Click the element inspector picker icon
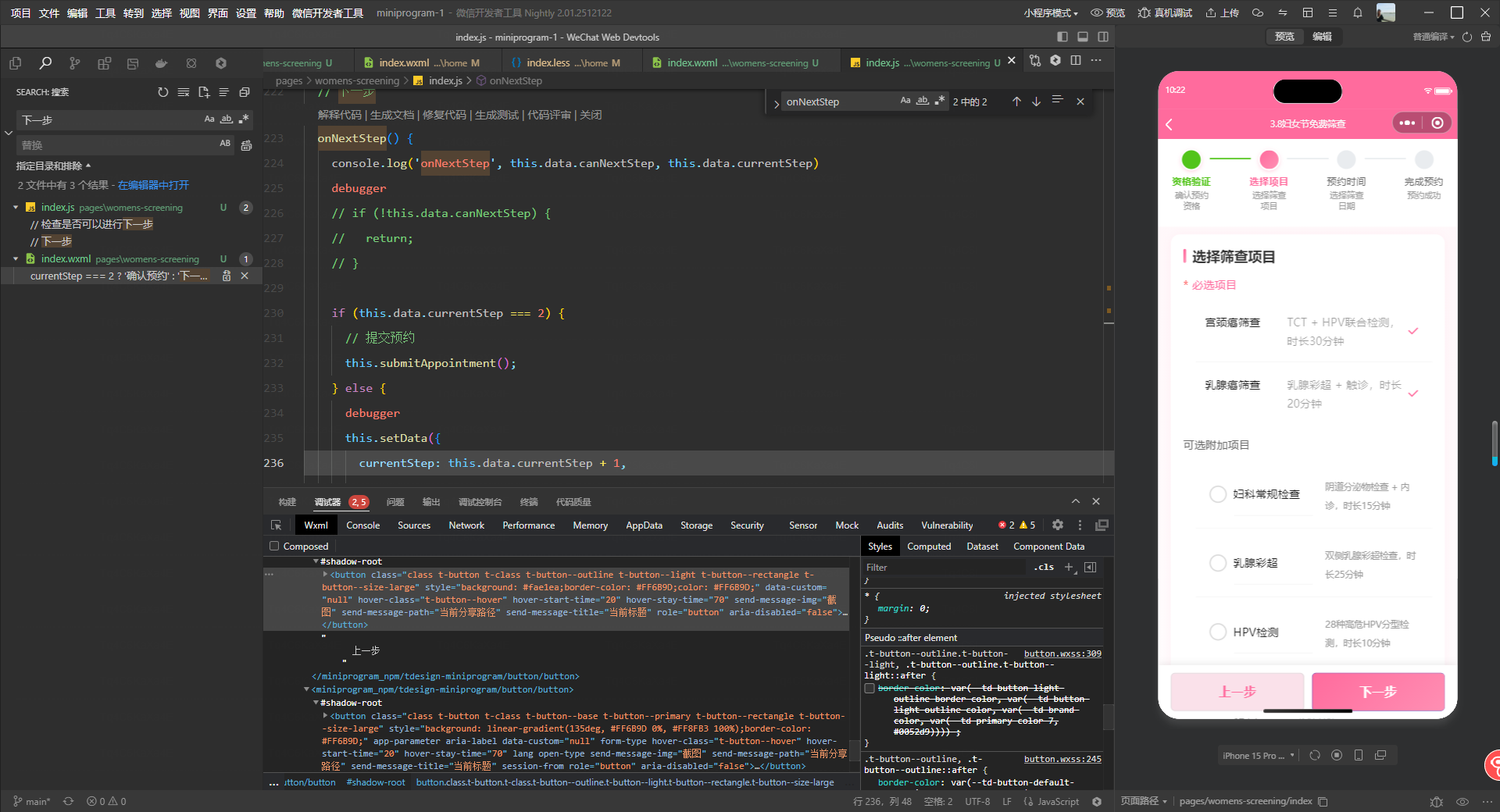The image size is (1500, 812). click(x=276, y=525)
